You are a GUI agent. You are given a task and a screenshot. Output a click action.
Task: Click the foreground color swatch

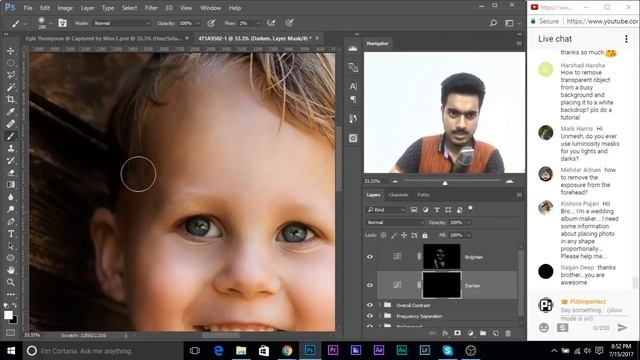pos(8,315)
